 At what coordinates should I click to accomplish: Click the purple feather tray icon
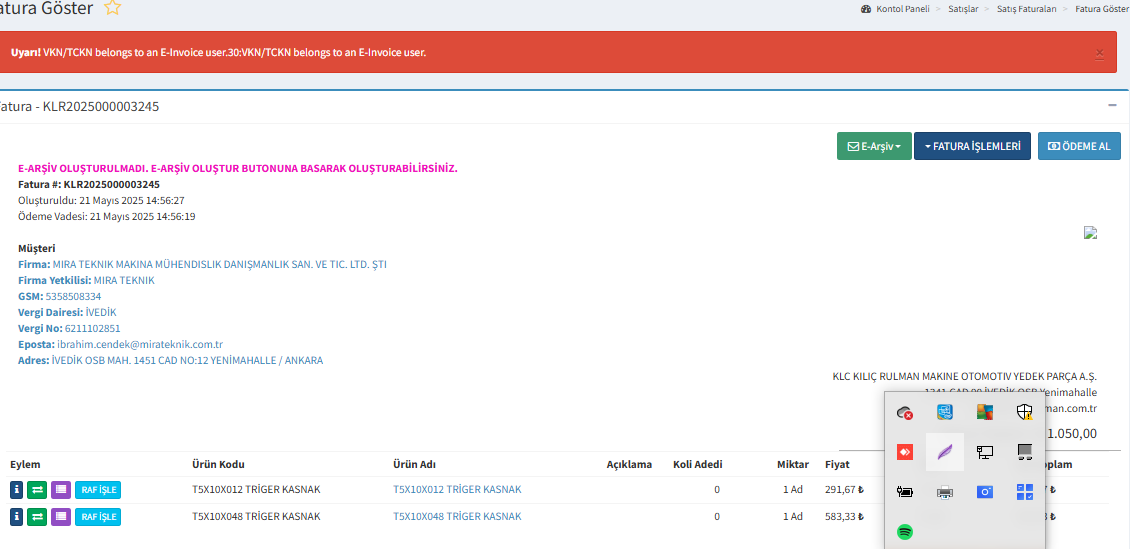tap(945, 452)
